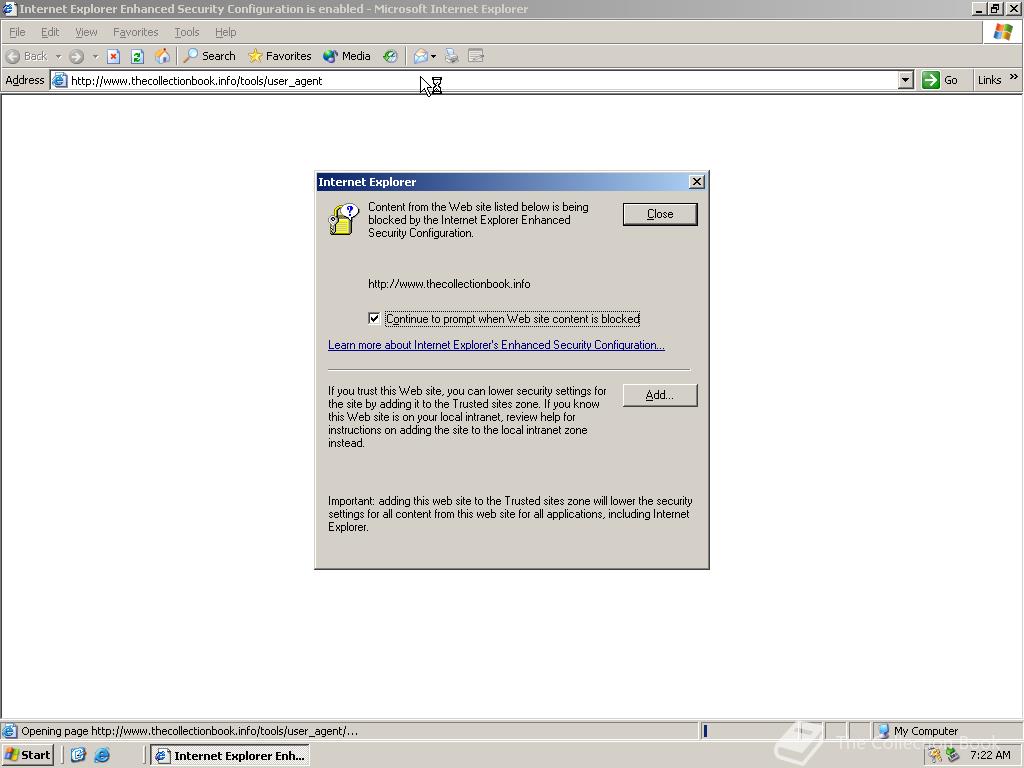Screen dimensions: 1024x768
Task: Open the View menu
Action: (x=86, y=32)
